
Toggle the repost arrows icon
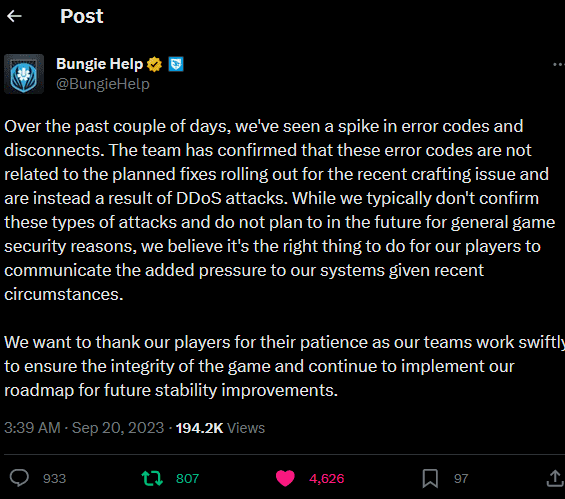click(152, 478)
